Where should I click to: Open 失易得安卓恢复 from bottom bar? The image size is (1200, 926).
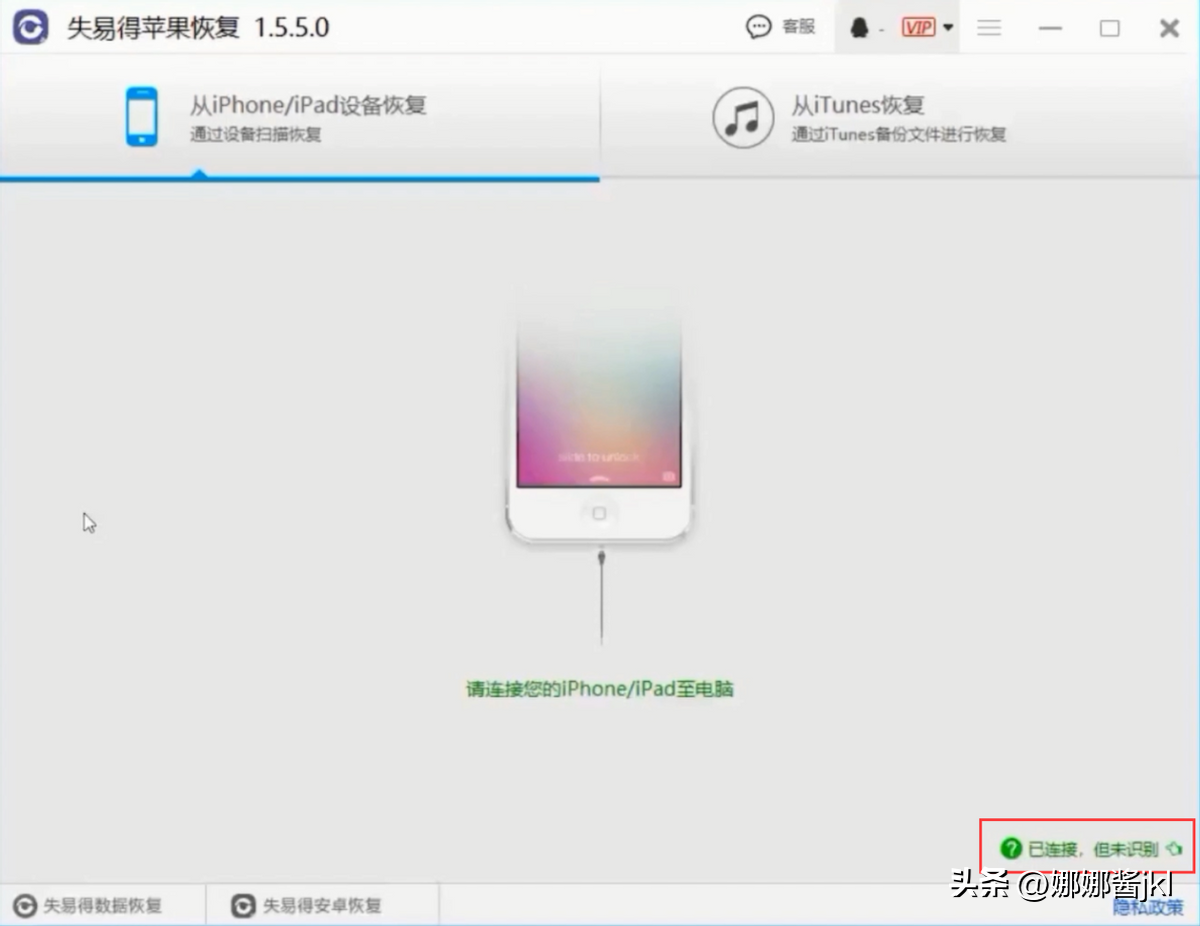[322, 906]
